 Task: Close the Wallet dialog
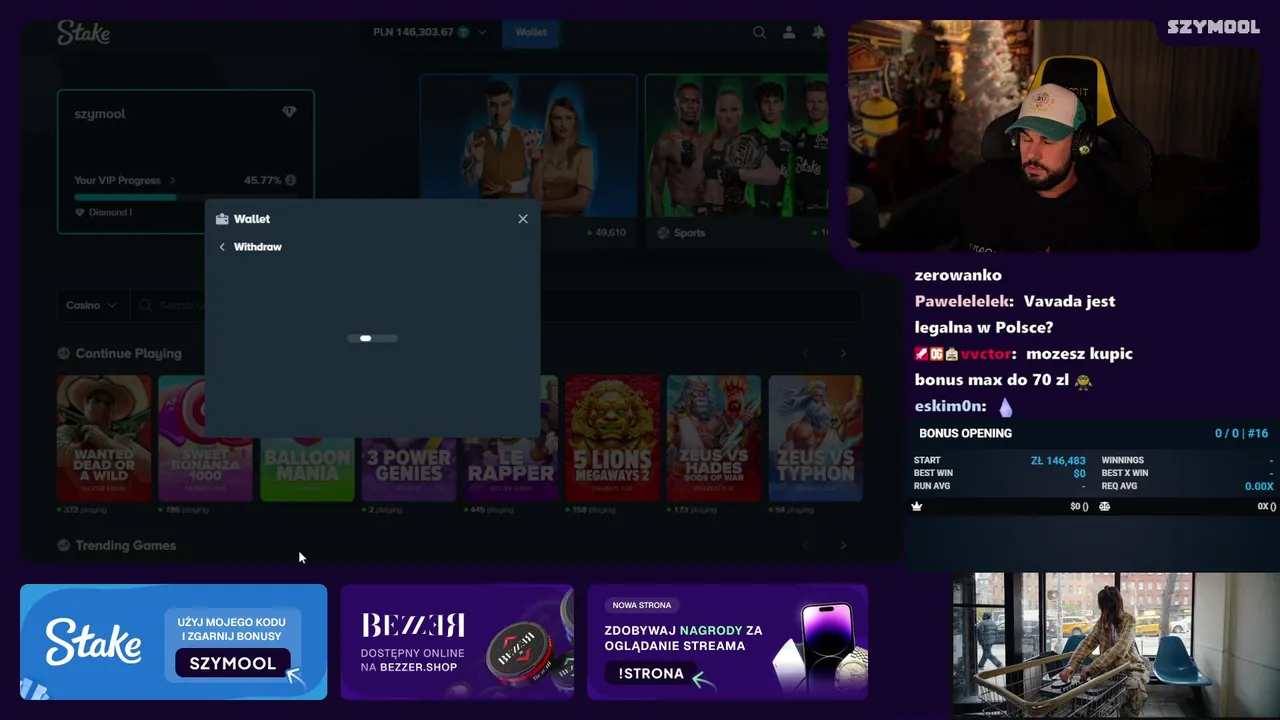pos(523,219)
